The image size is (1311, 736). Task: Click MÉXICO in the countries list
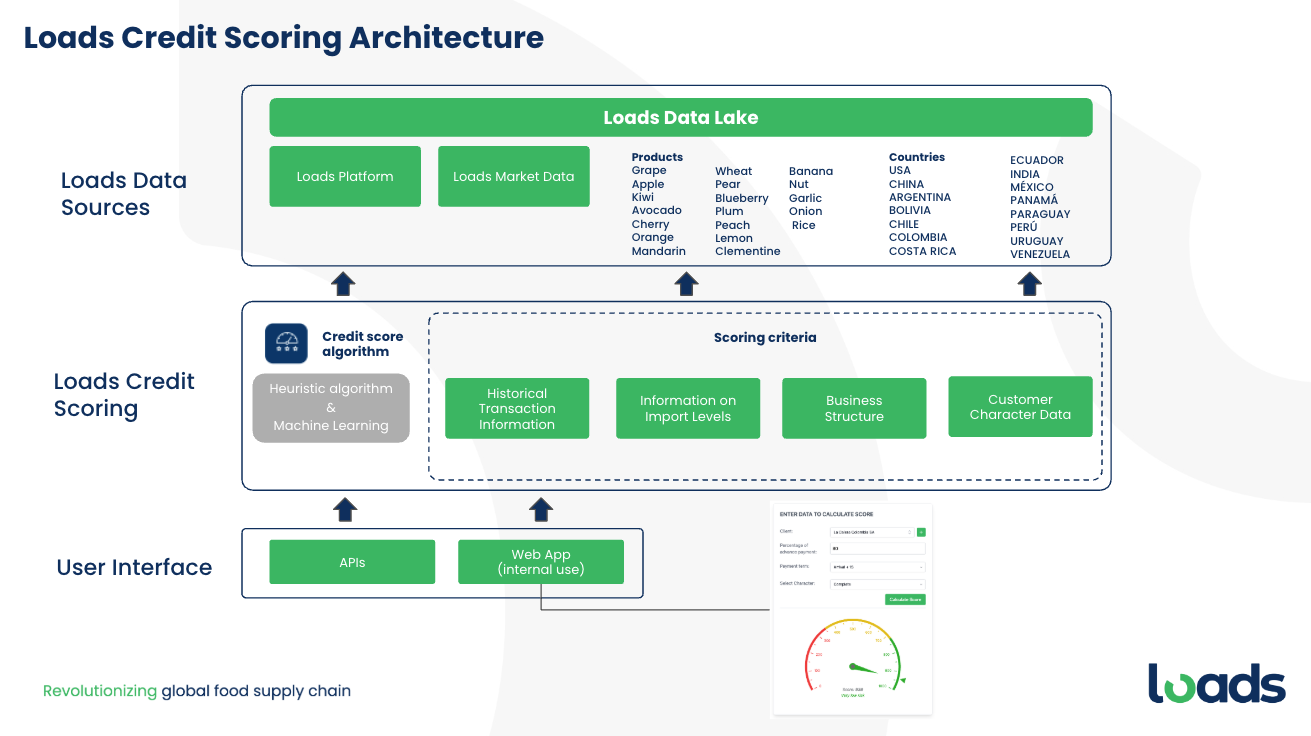pyautogui.click(x=1032, y=187)
